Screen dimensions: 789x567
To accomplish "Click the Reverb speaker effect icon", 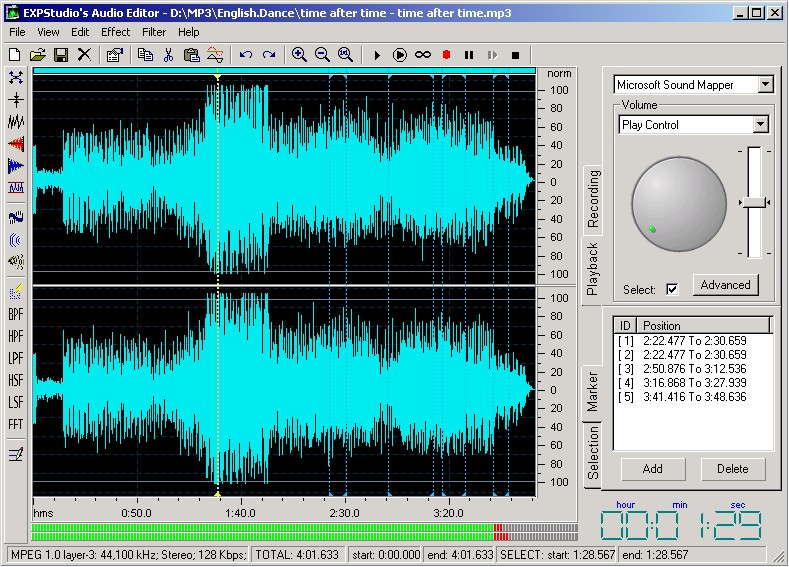I will [16, 262].
